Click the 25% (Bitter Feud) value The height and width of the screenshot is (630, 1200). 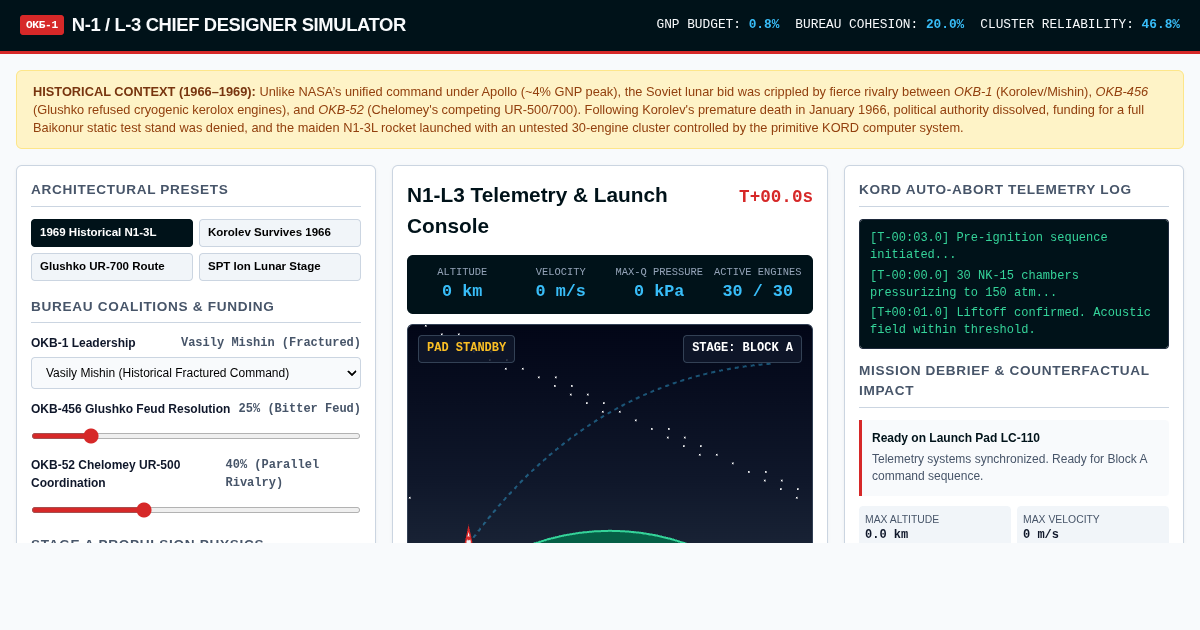coord(300,409)
